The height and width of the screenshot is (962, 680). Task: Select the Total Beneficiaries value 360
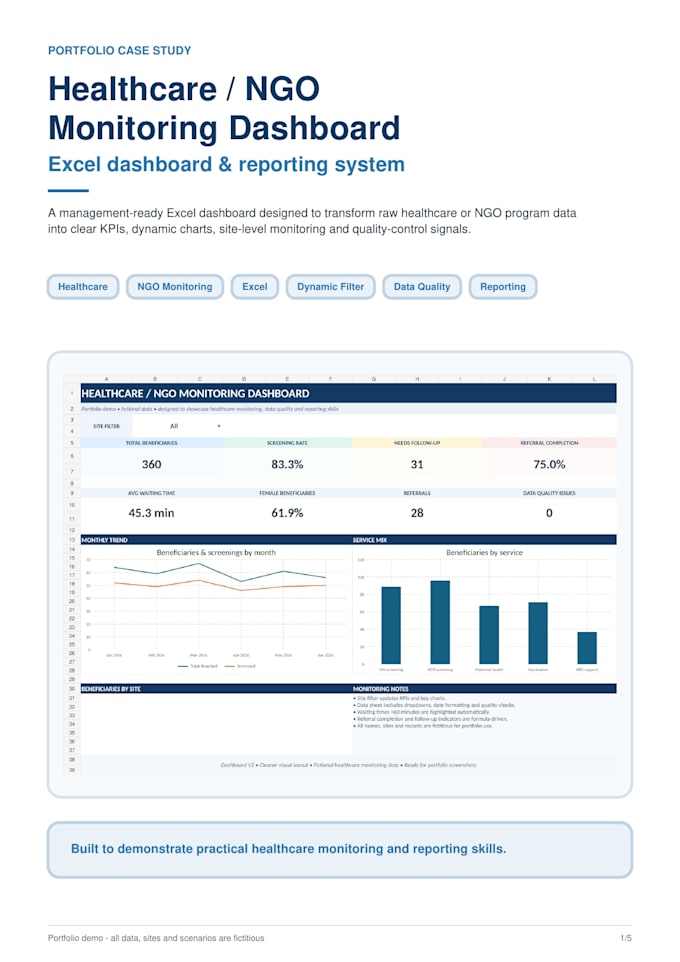tap(152, 464)
